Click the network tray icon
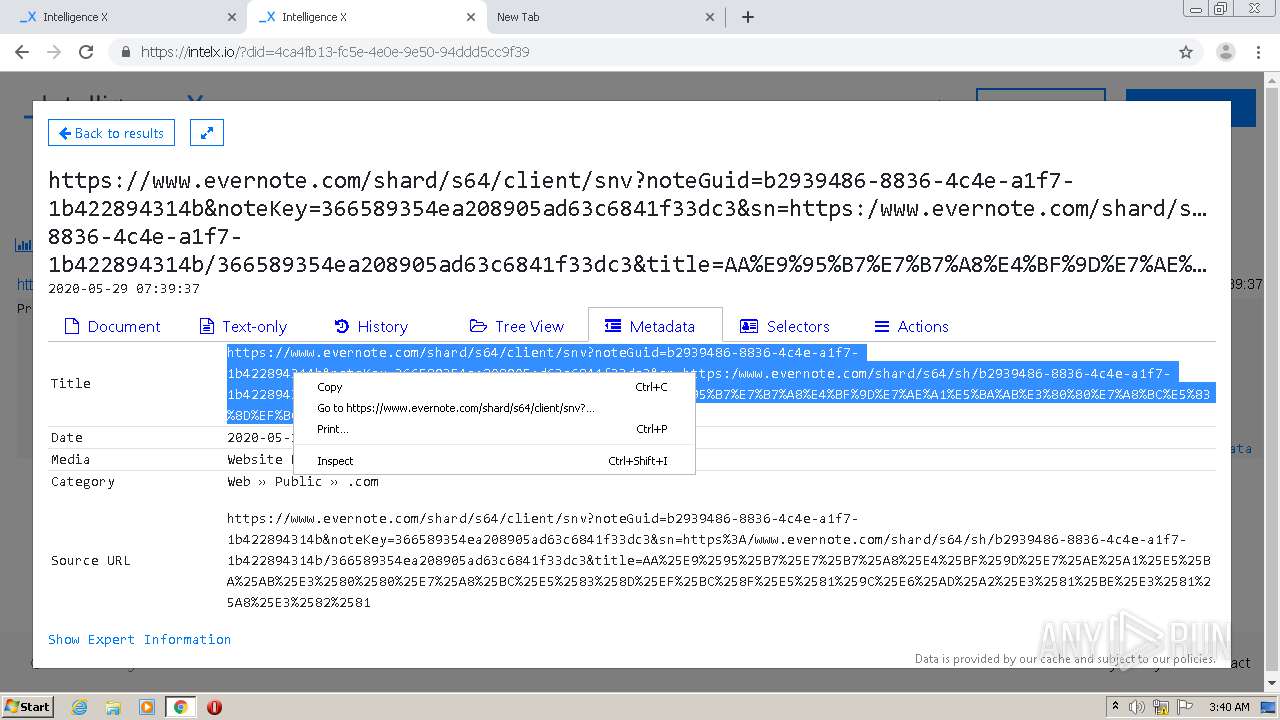This screenshot has height=720, width=1280. [1161, 707]
